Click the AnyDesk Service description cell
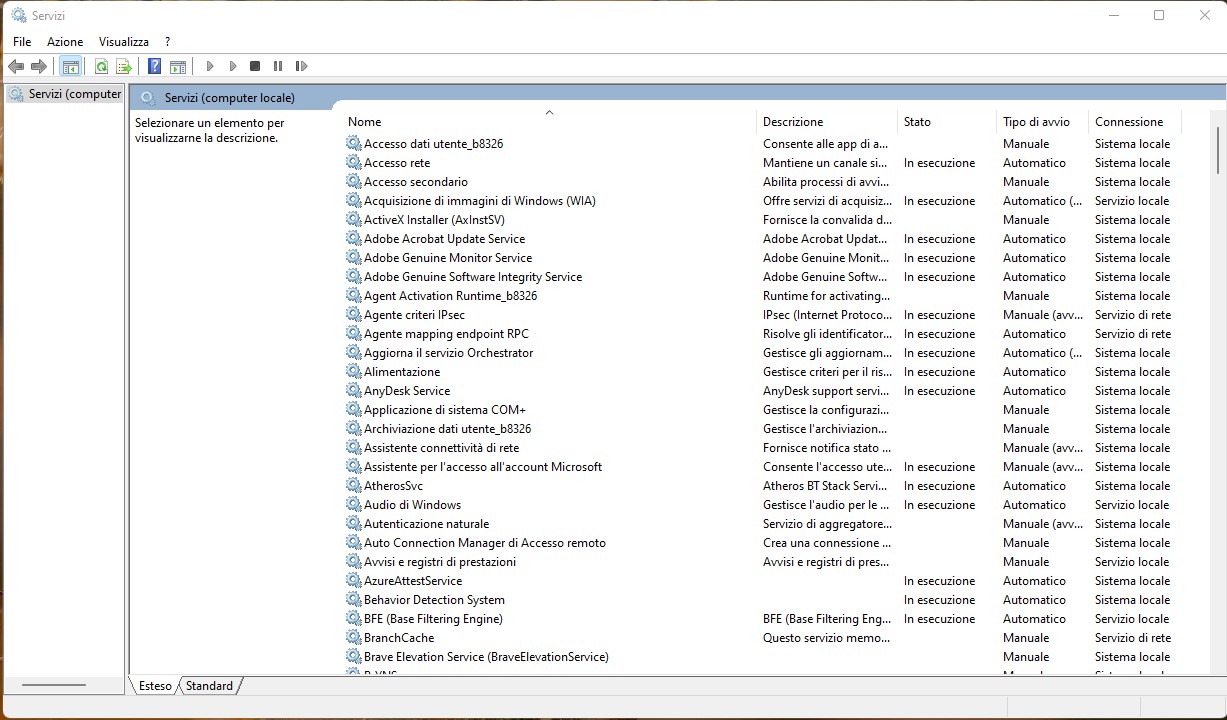The image size is (1227, 720). point(826,391)
